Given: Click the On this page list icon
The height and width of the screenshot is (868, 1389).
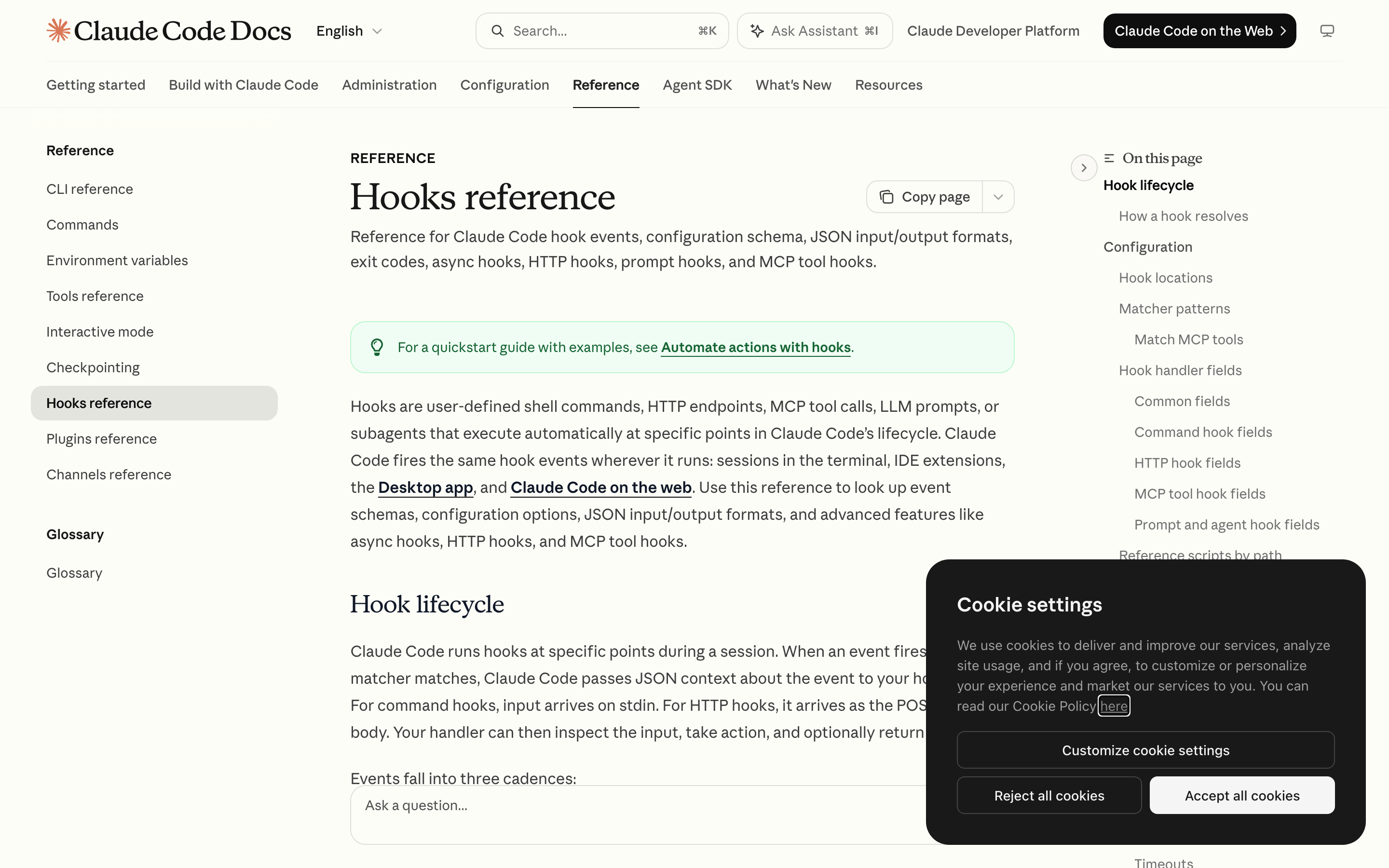Looking at the screenshot, I should (1109, 158).
